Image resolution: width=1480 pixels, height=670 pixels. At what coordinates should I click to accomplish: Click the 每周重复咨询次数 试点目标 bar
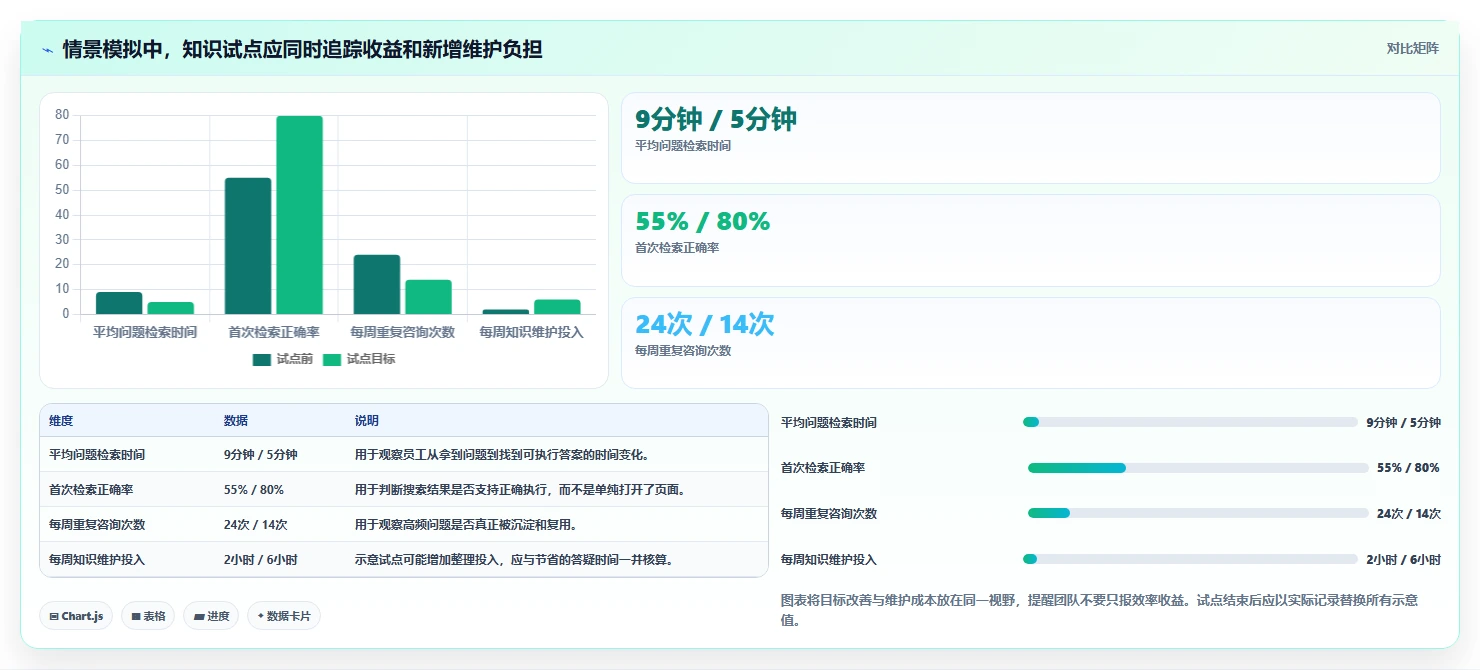click(x=428, y=297)
